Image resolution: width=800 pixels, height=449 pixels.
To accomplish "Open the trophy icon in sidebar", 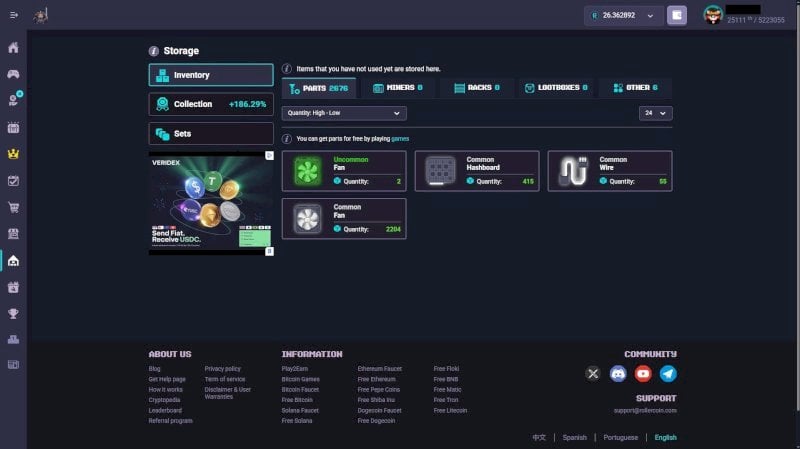I will (x=13, y=313).
